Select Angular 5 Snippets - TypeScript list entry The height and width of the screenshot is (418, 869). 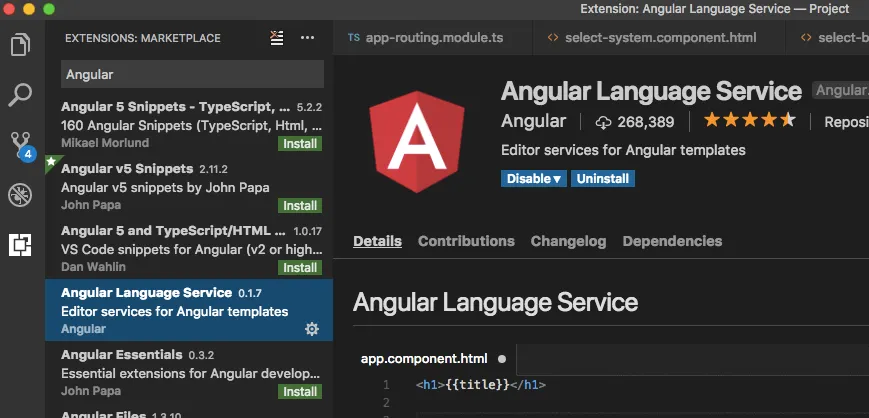(189, 125)
